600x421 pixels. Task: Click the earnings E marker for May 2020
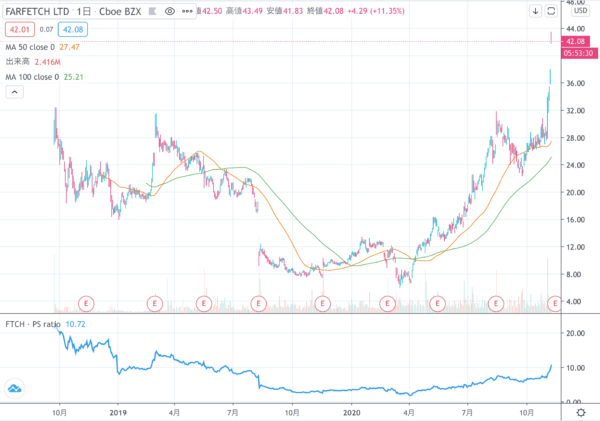pos(437,304)
